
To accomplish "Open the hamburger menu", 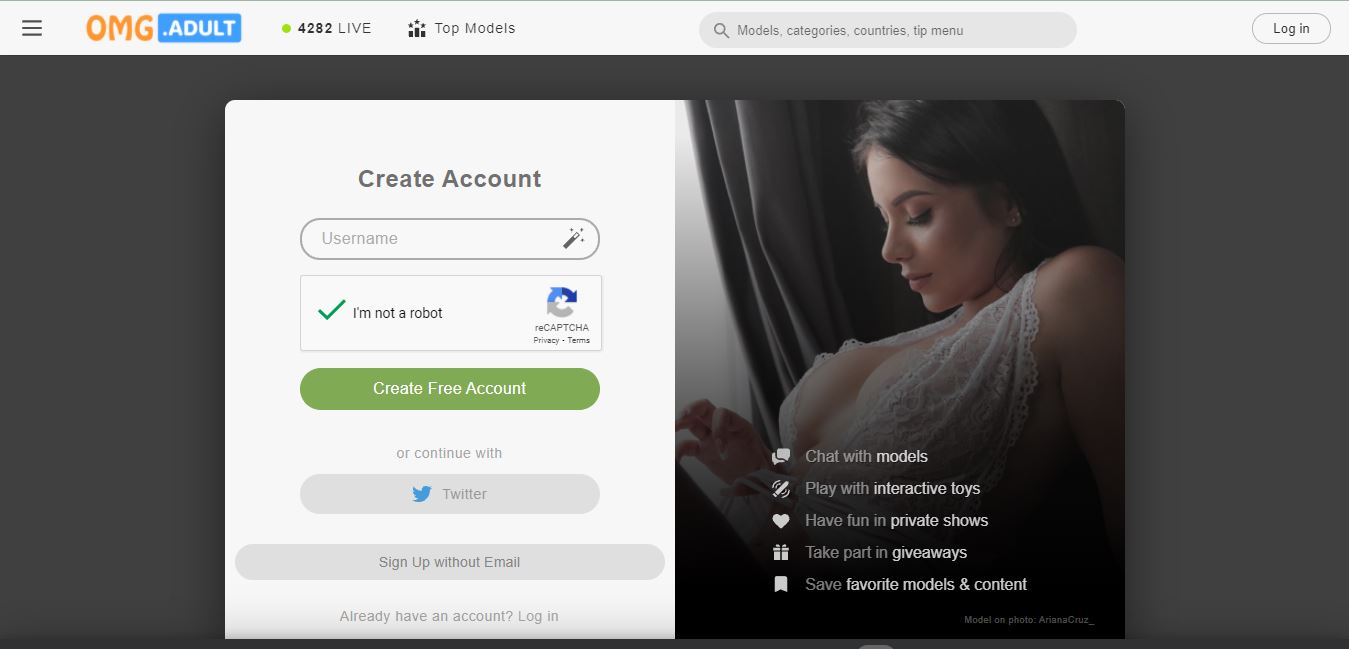I will pyautogui.click(x=32, y=28).
